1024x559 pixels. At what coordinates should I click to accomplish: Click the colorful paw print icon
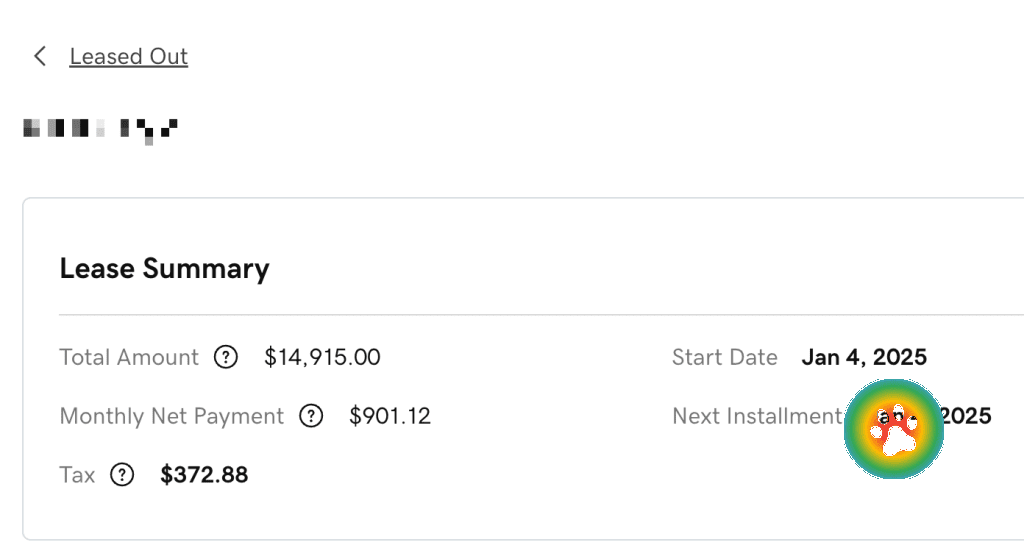(894, 429)
